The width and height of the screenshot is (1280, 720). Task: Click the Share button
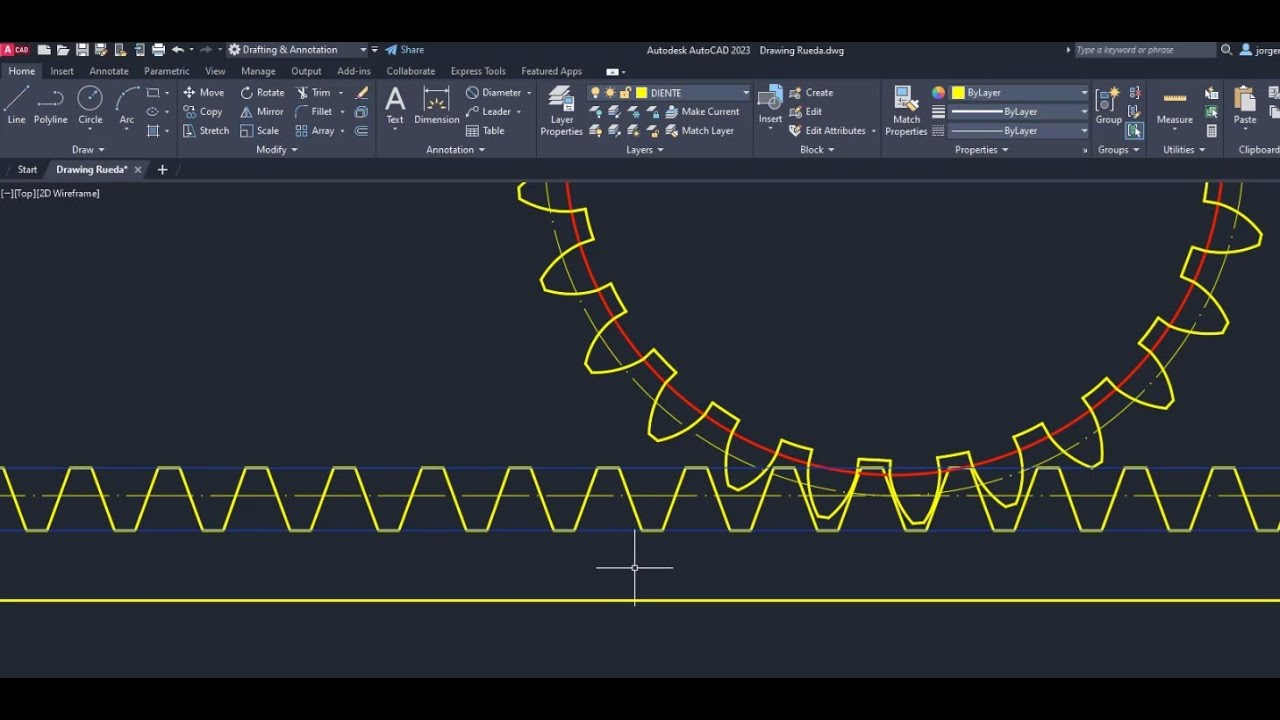pyautogui.click(x=405, y=49)
